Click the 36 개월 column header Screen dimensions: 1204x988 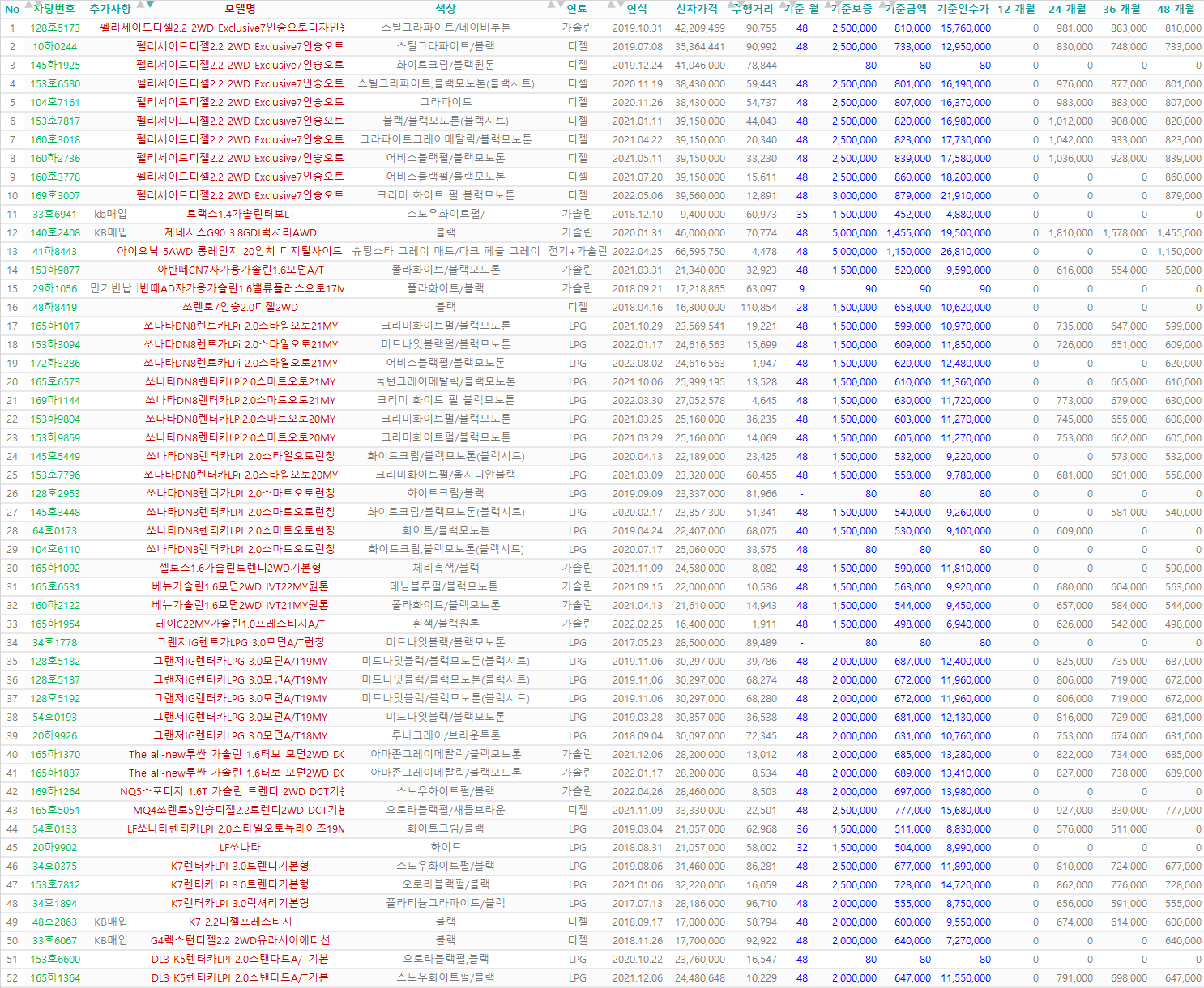[x=1122, y=9]
